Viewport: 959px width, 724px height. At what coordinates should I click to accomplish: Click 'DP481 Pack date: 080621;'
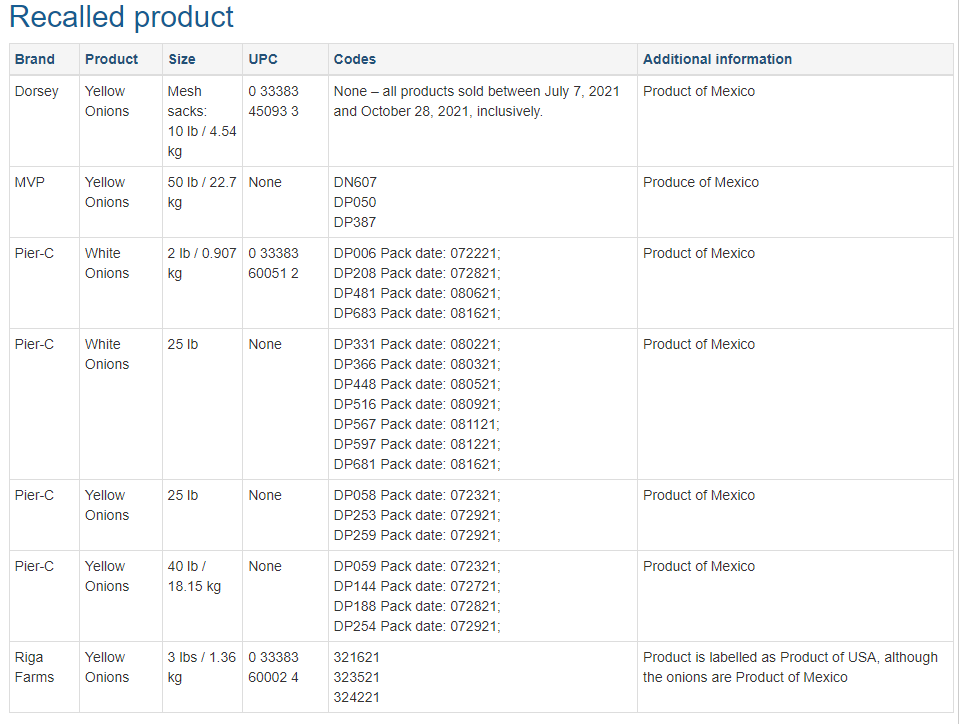point(417,294)
